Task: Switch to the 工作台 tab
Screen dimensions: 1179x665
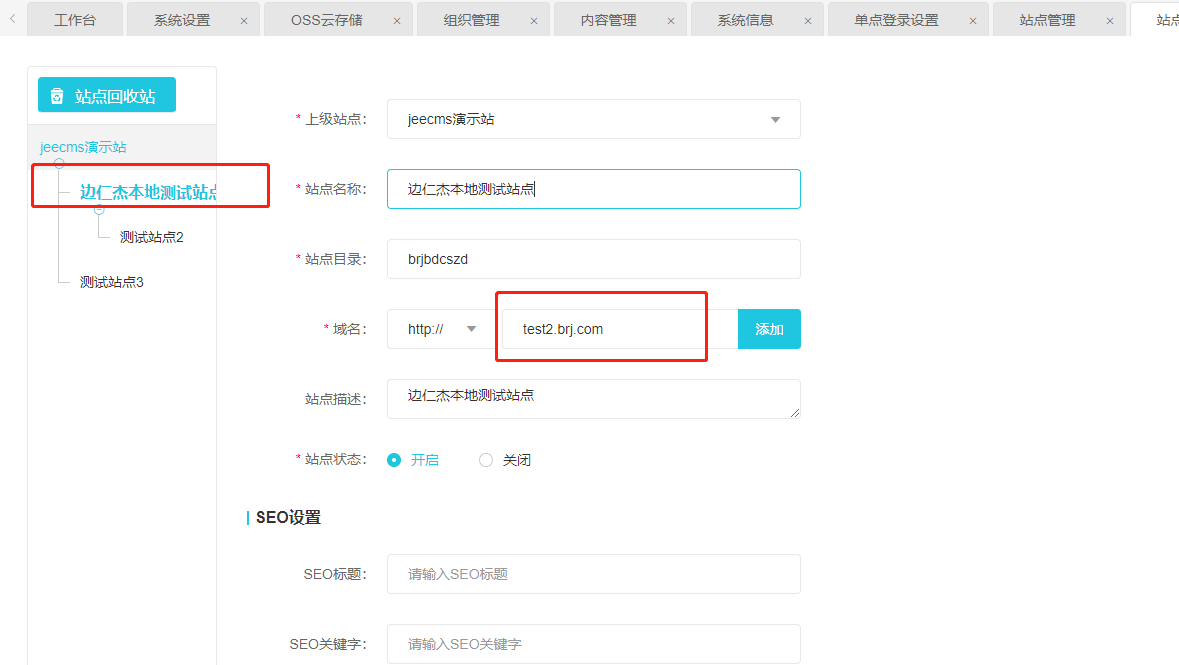Action: [75, 20]
